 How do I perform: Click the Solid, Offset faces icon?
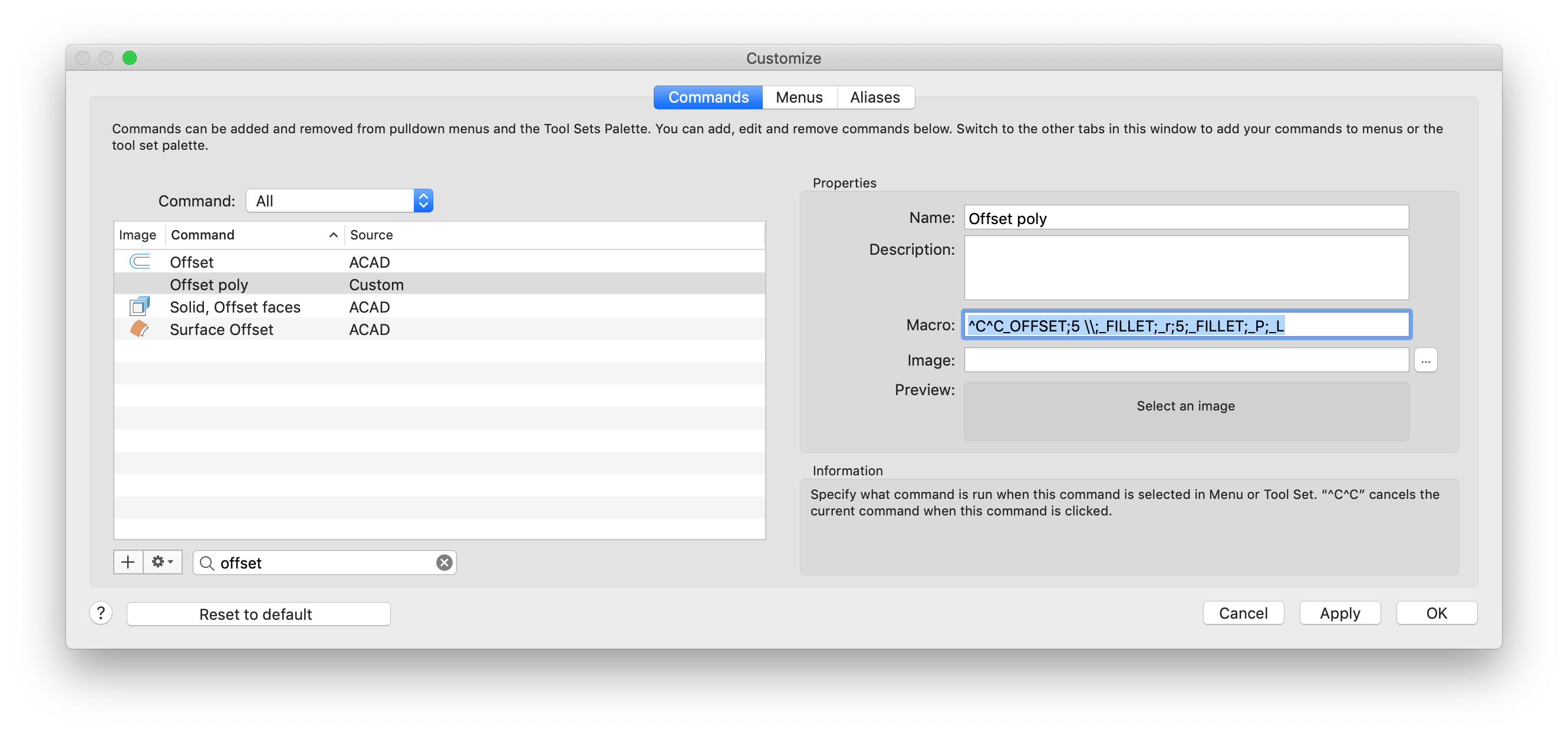[139, 306]
